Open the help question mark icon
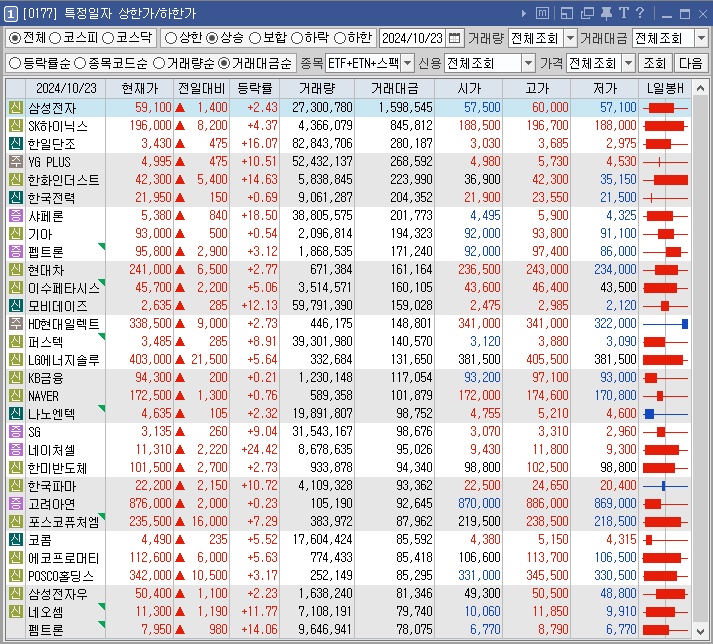The image size is (713, 644). tap(640, 13)
